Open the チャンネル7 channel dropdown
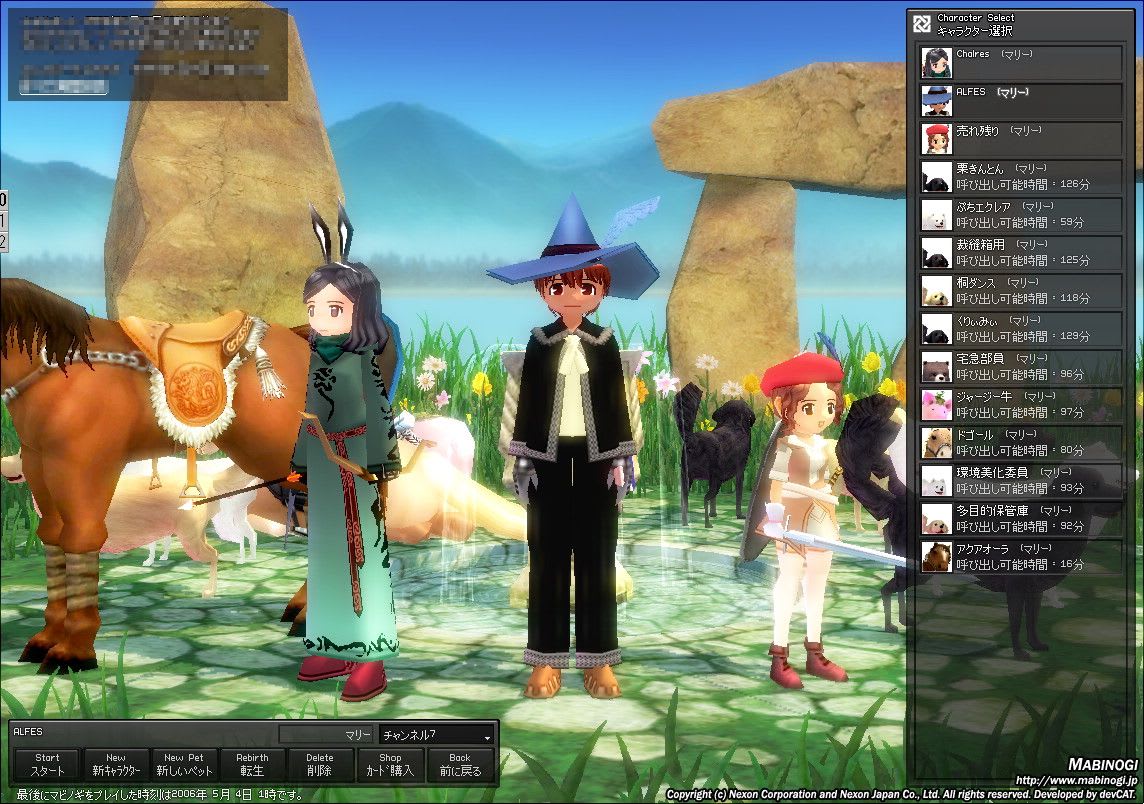 tap(437, 735)
